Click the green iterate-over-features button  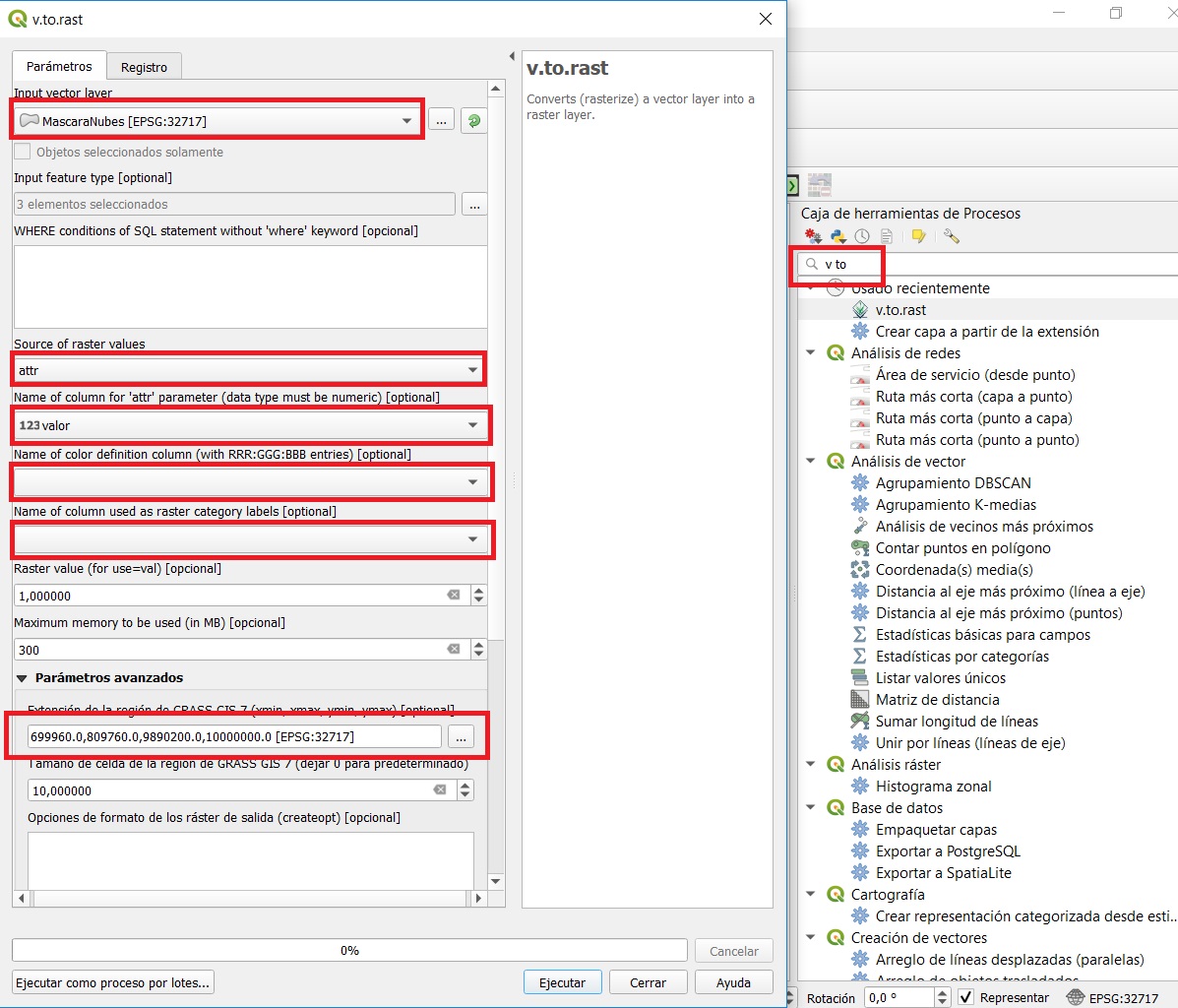[474, 121]
